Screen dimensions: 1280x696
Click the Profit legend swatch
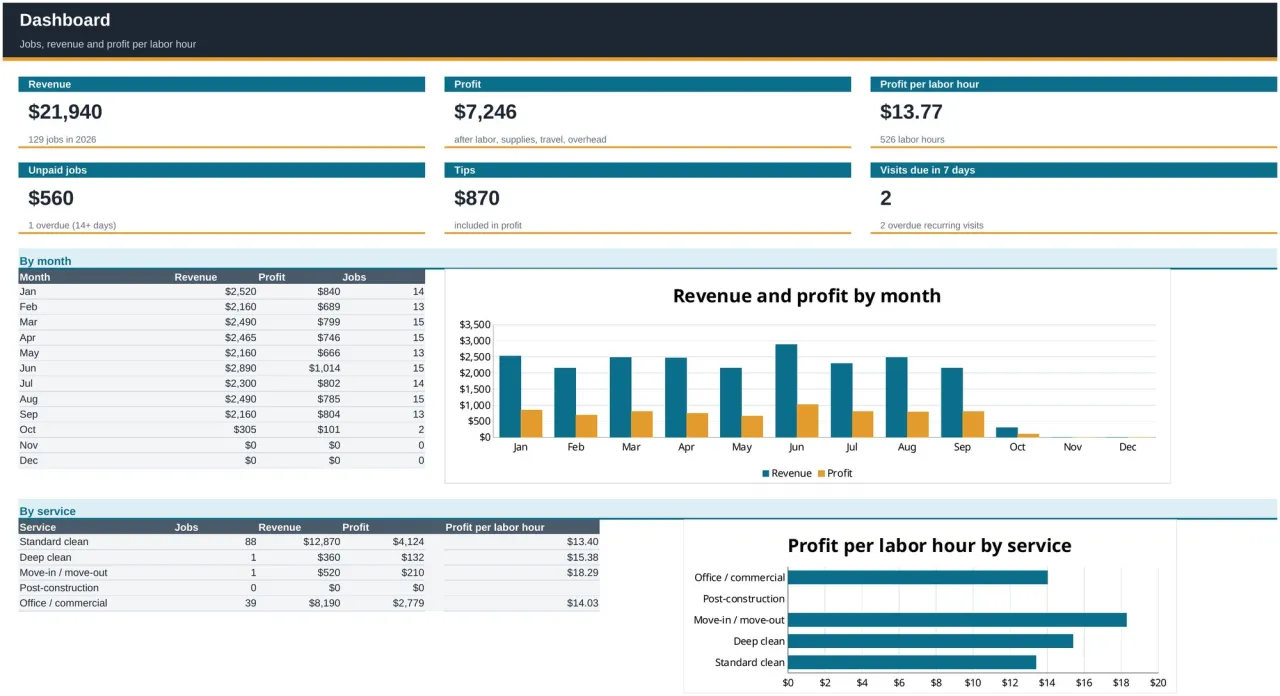coord(822,474)
